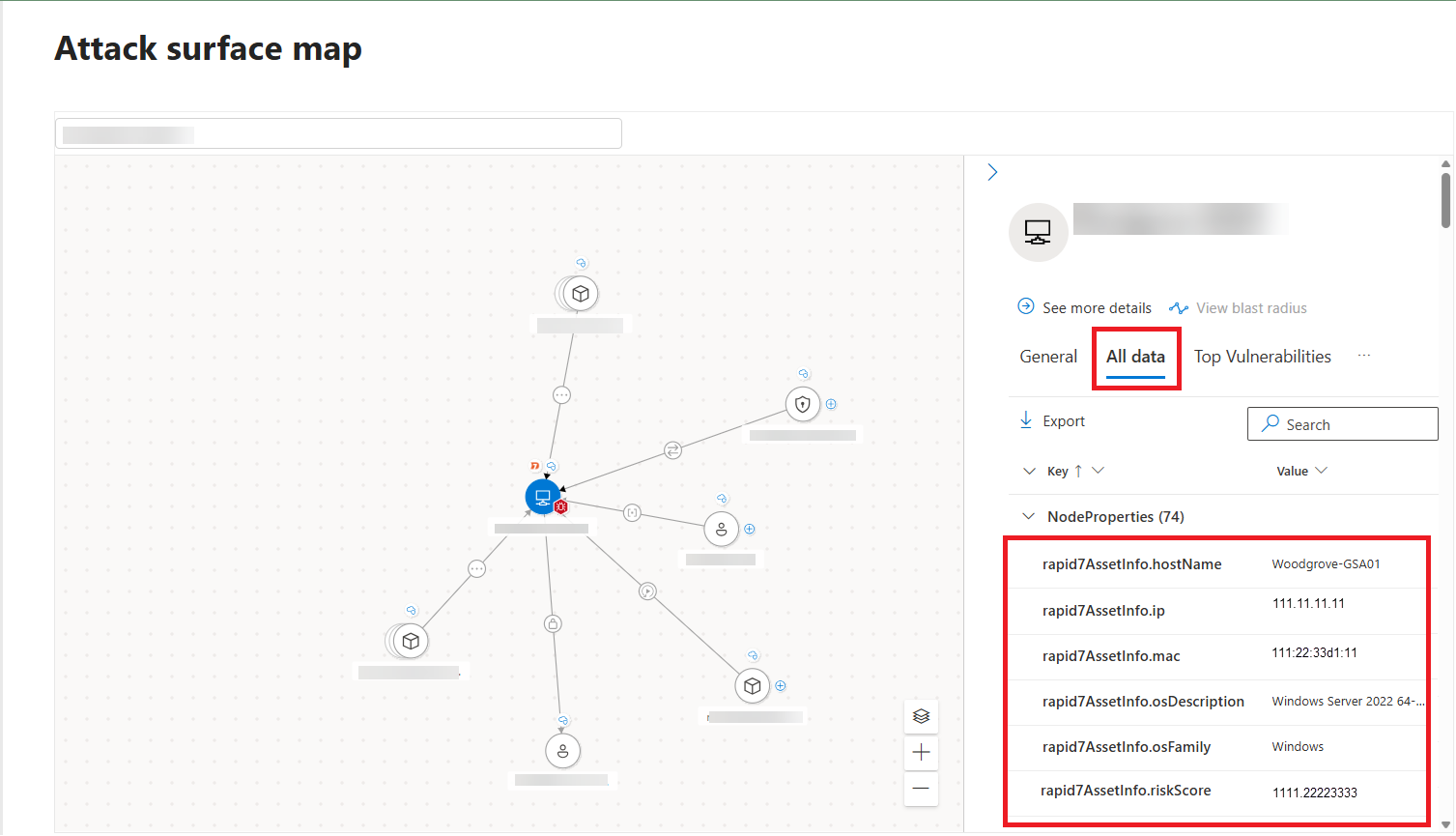The width and height of the screenshot is (1456, 836).
Task: Expand the shield node with plus icon
Action: click(x=831, y=404)
